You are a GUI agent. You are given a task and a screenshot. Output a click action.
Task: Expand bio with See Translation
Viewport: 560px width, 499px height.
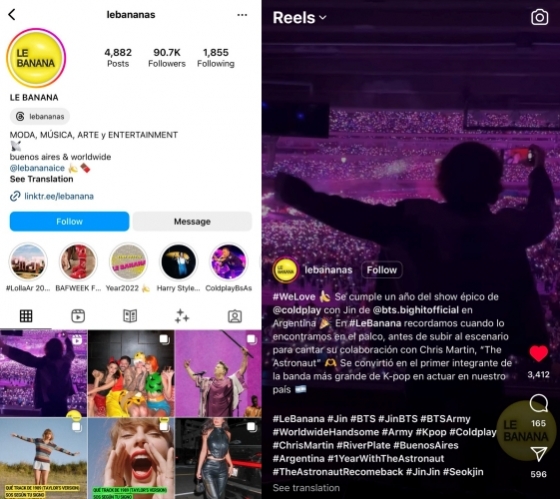tap(41, 179)
